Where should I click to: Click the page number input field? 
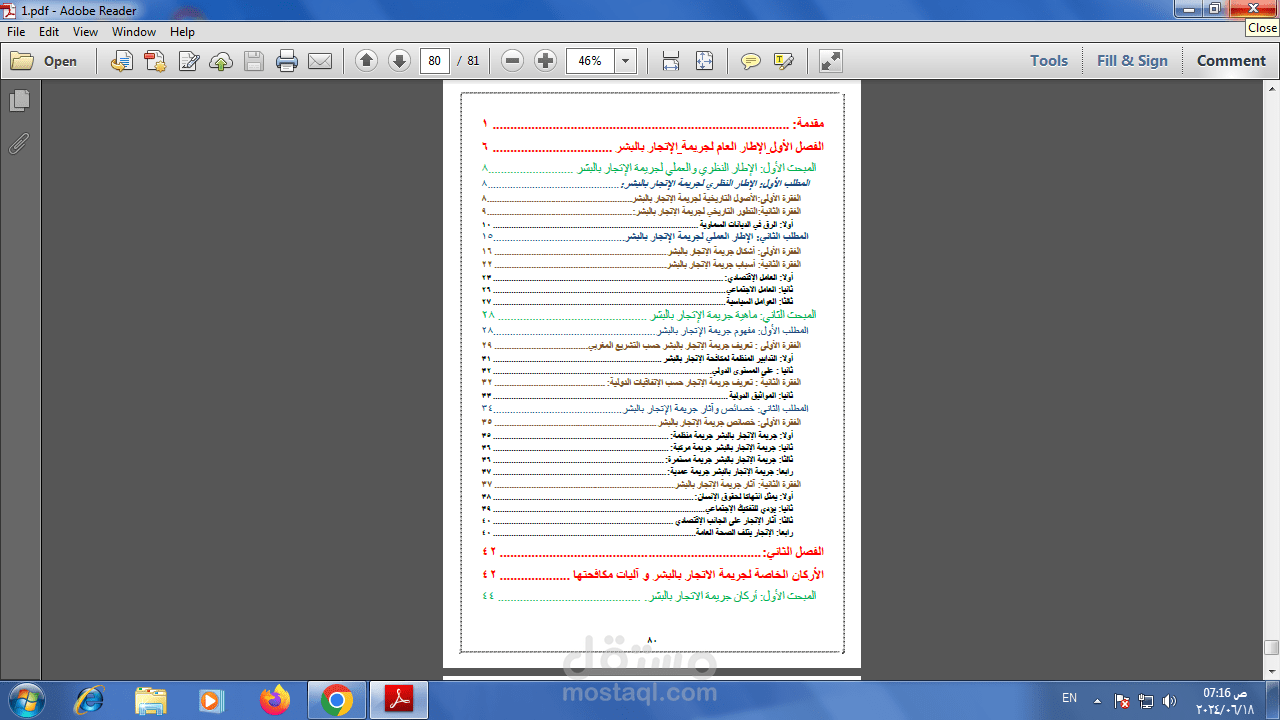(434, 61)
